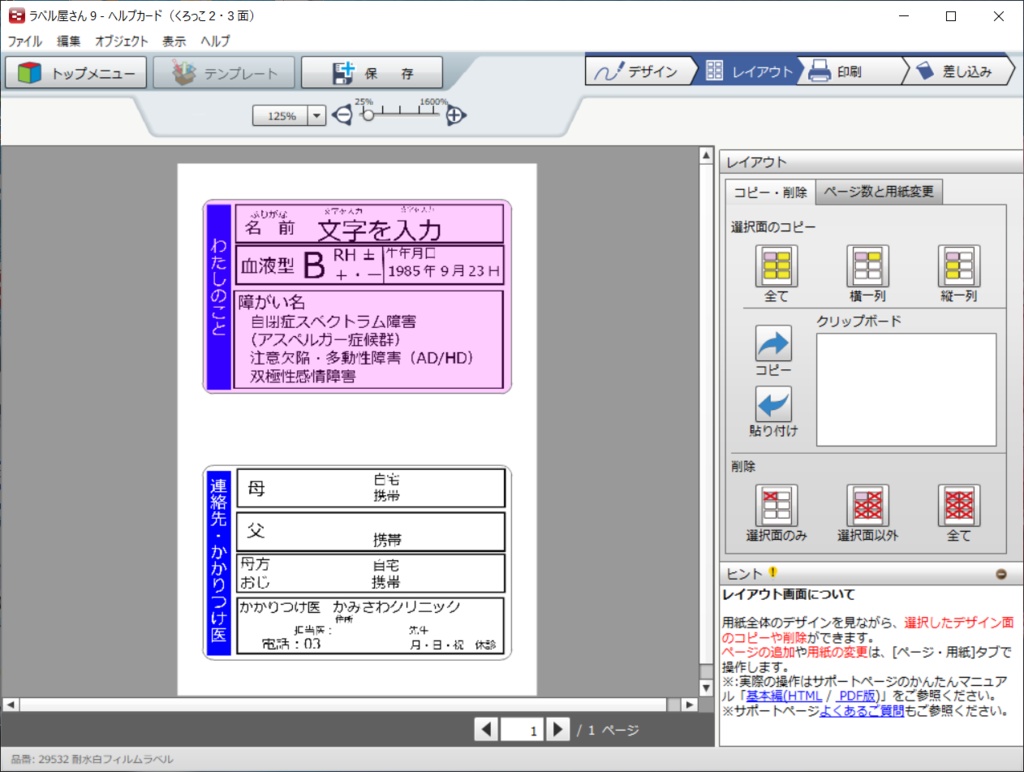1024x772 pixels.
Task: Click the 障がい名 heading text
Action: point(272,302)
